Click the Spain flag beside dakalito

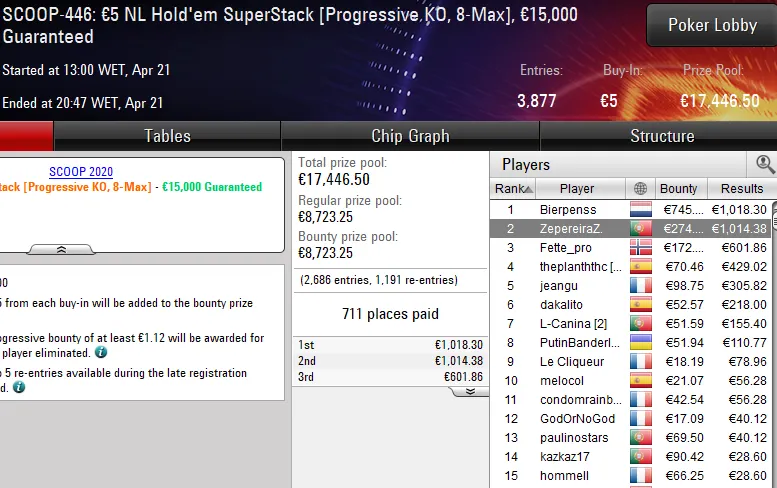[x=640, y=305]
